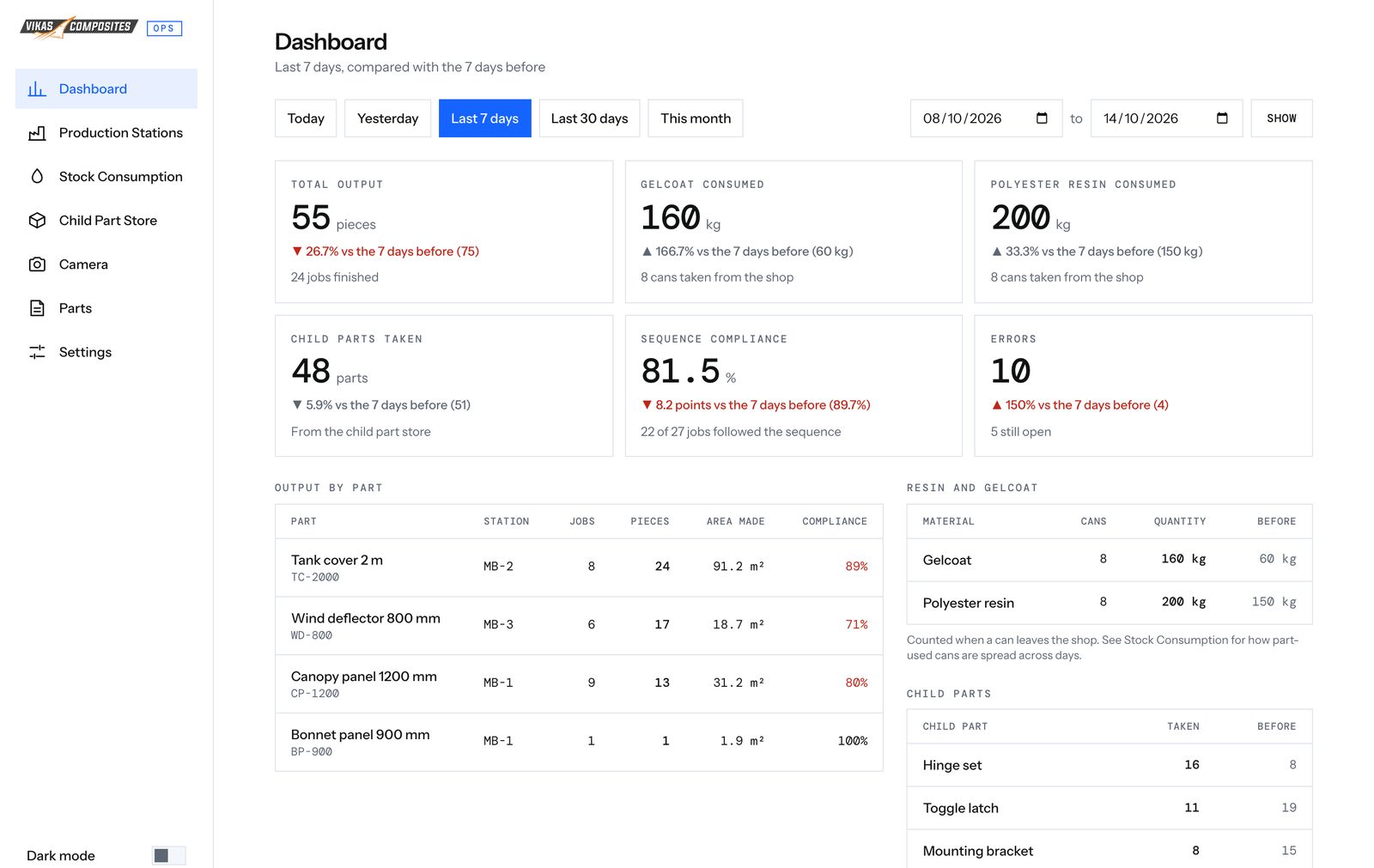Click the Polyester resin material row label

tap(969, 603)
